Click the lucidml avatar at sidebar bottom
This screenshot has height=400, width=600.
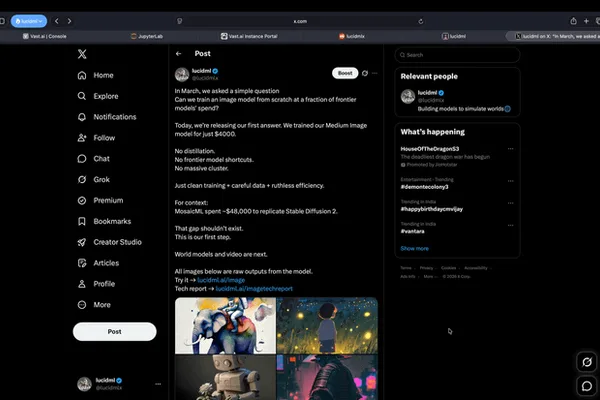[84, 384]
